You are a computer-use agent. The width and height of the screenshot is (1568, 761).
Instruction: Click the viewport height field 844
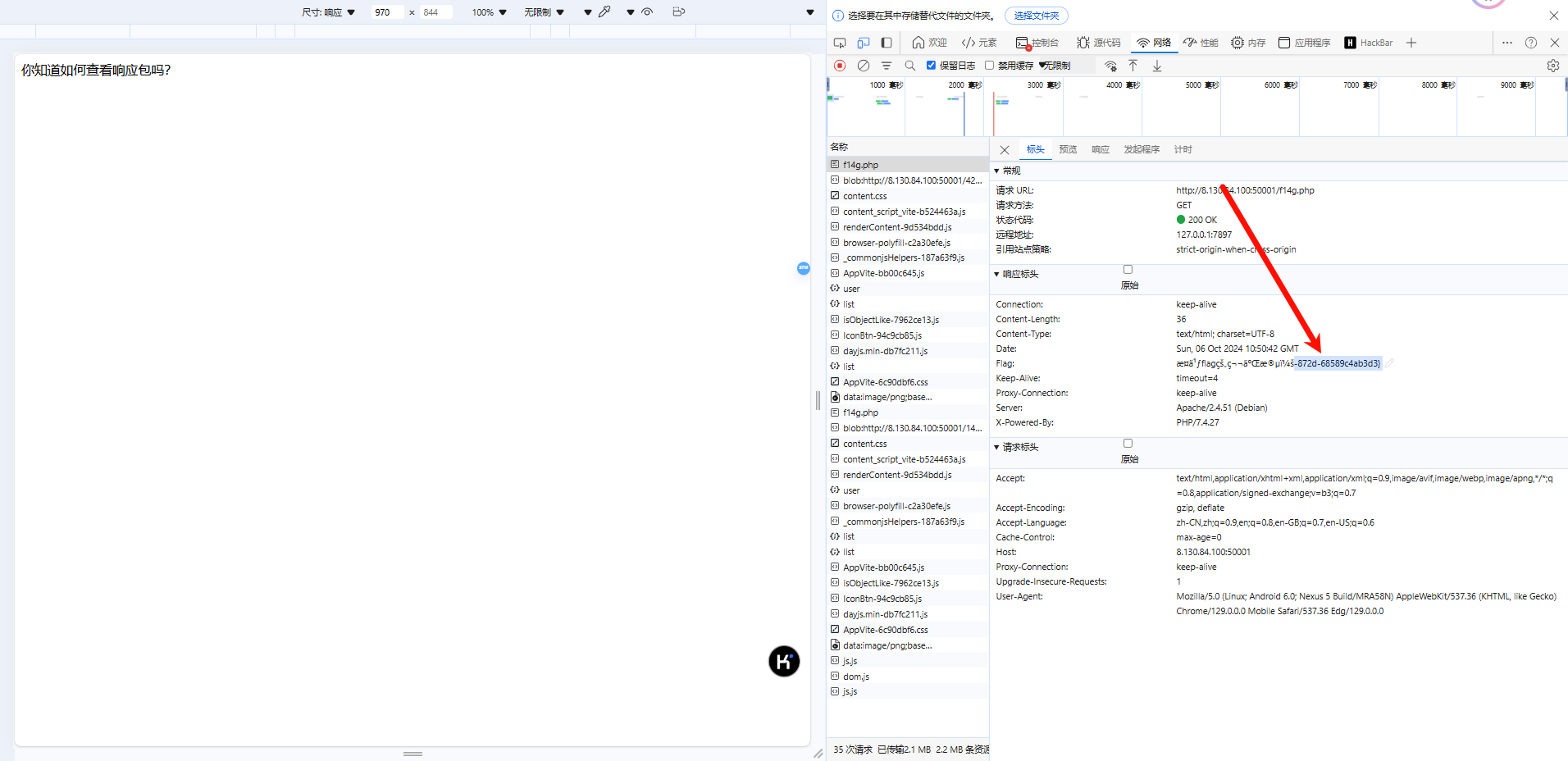435,12
